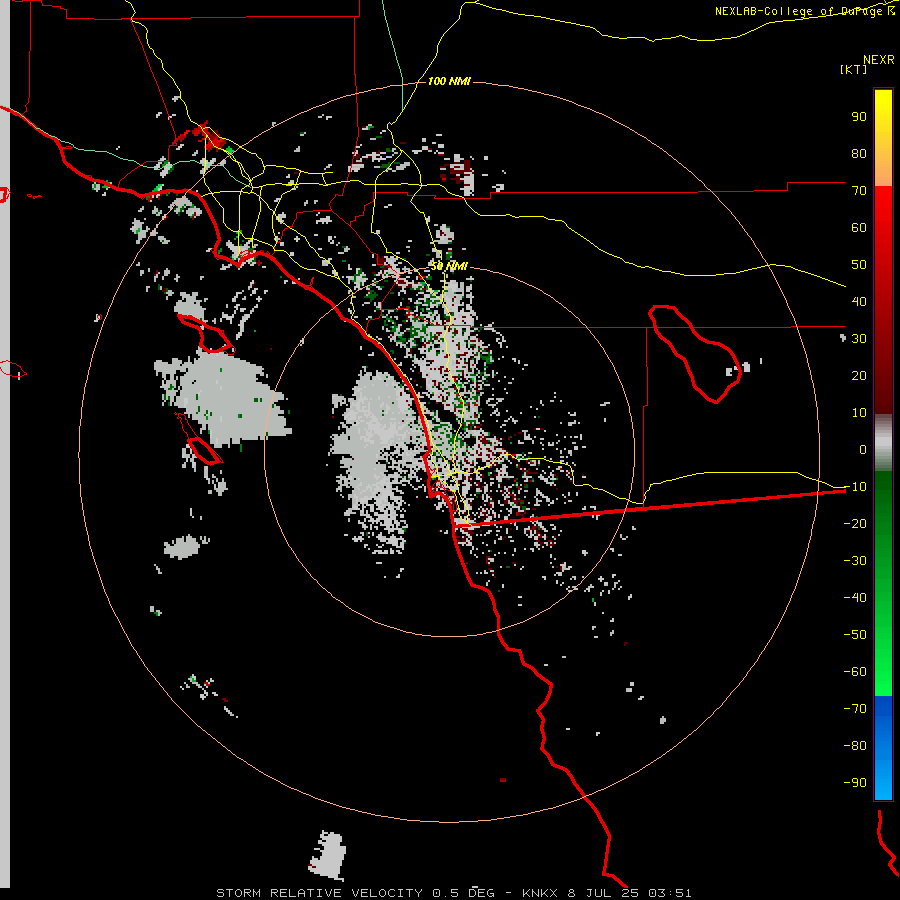
Task: Click the 70 value on velocity scale
Action: (x=859, y=191)
